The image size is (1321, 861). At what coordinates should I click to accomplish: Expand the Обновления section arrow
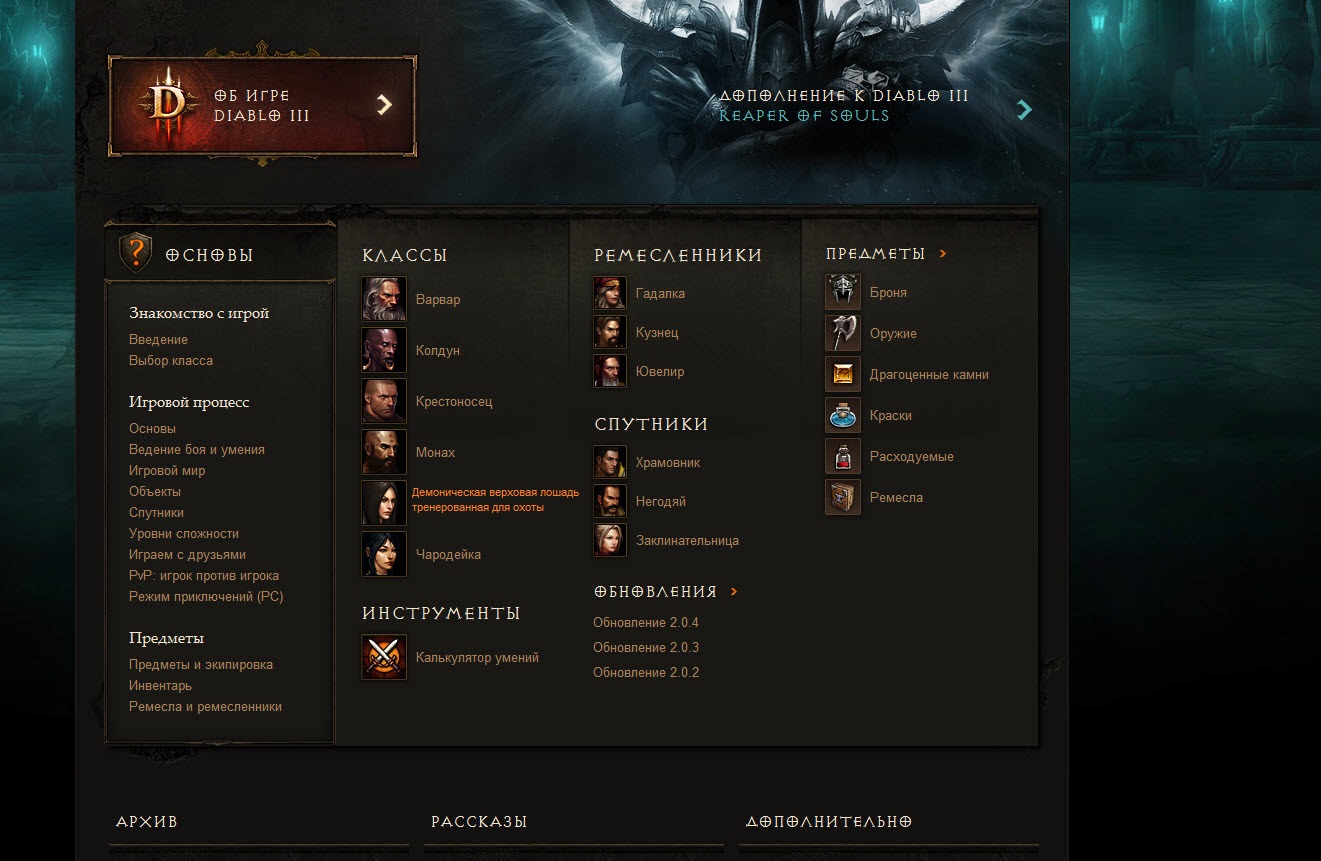click(x=734, y=592)
